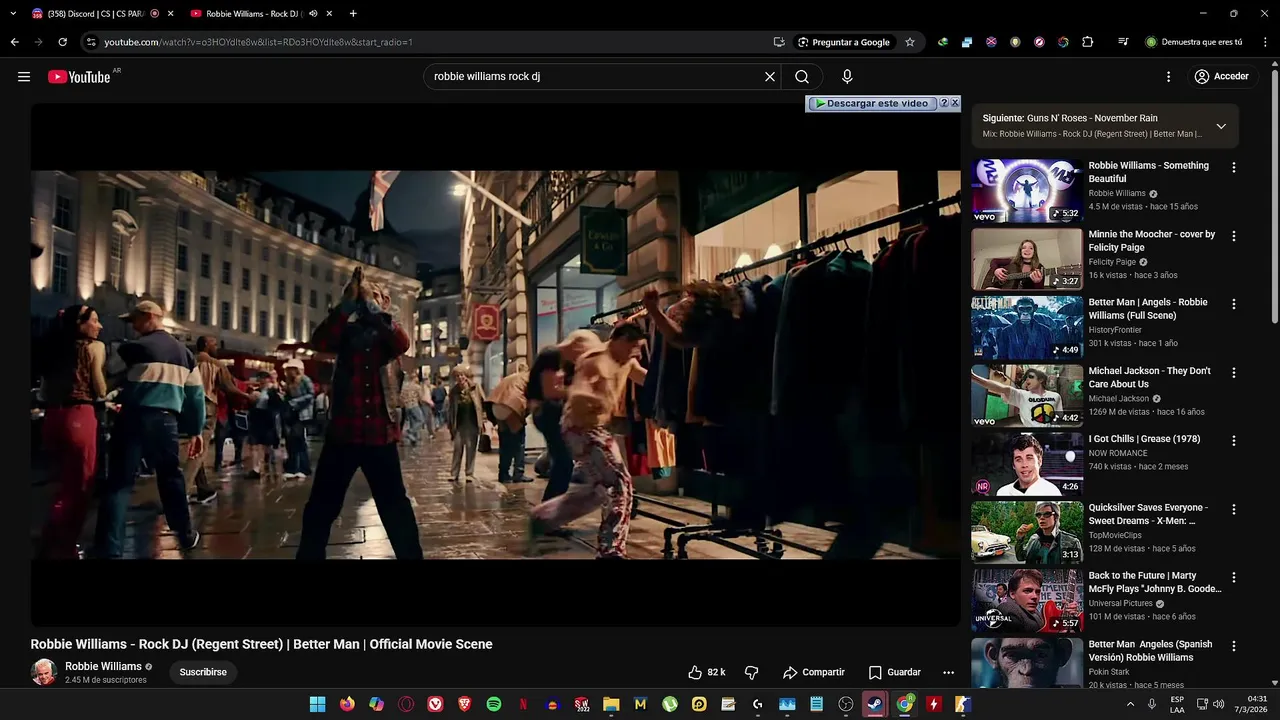Click the search magnifier button
The height and width of the screenshot is (720, 1280).
(802, 77)
